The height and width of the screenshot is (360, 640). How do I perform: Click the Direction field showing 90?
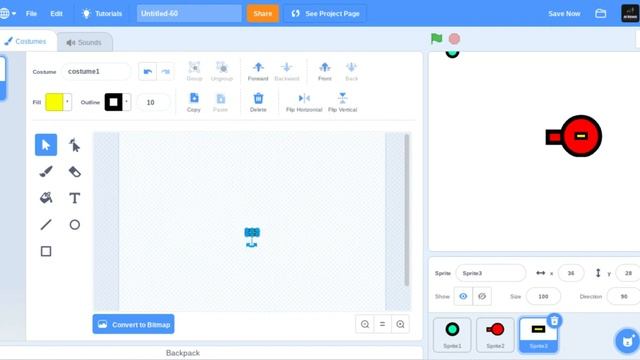point(623,296)
